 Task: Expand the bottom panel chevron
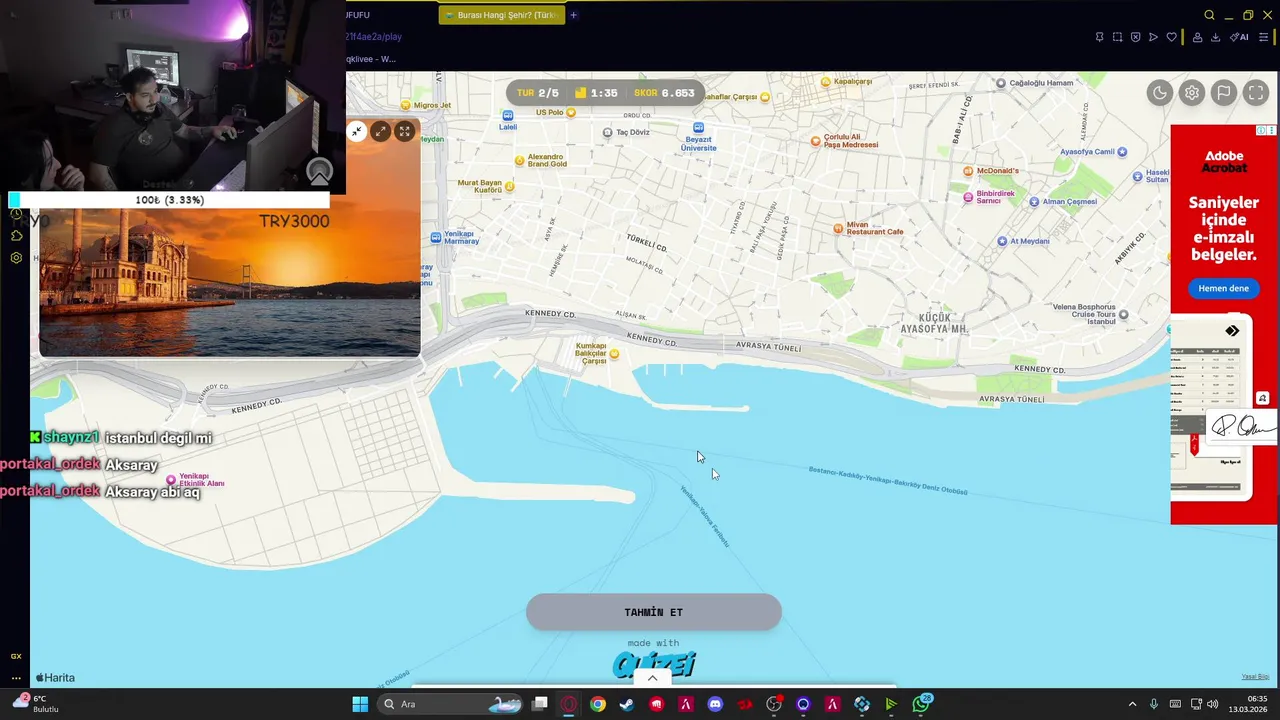tap(652, 678)
